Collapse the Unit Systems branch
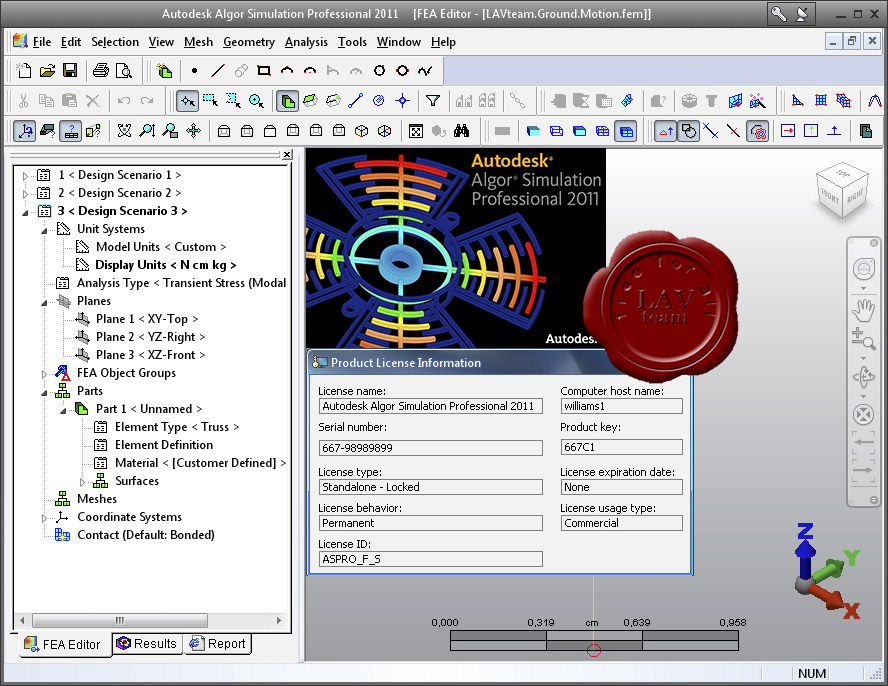This screenshot has width=888, height=686. pos(44,231)
